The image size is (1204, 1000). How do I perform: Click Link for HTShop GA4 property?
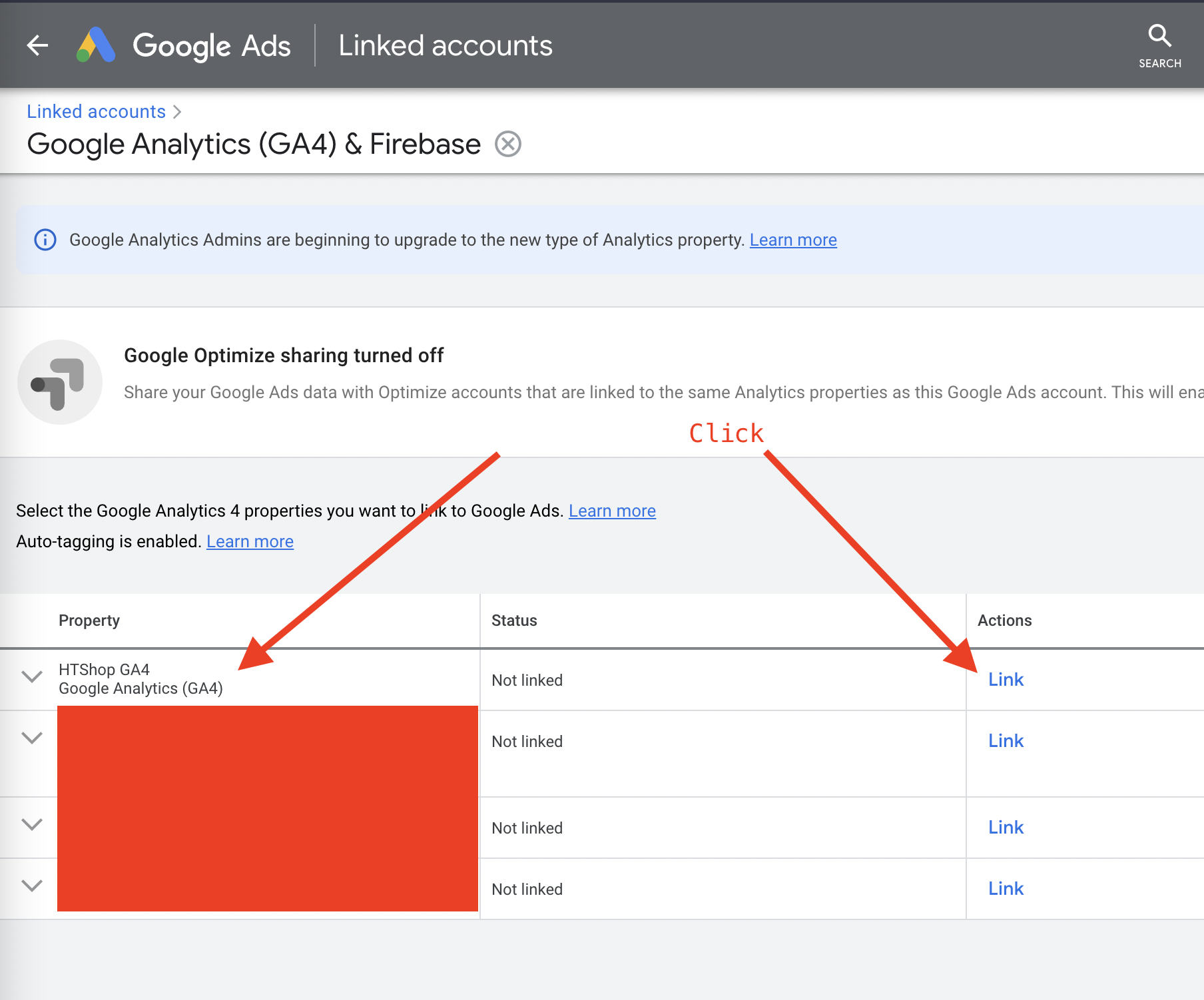coord(1006,679)
